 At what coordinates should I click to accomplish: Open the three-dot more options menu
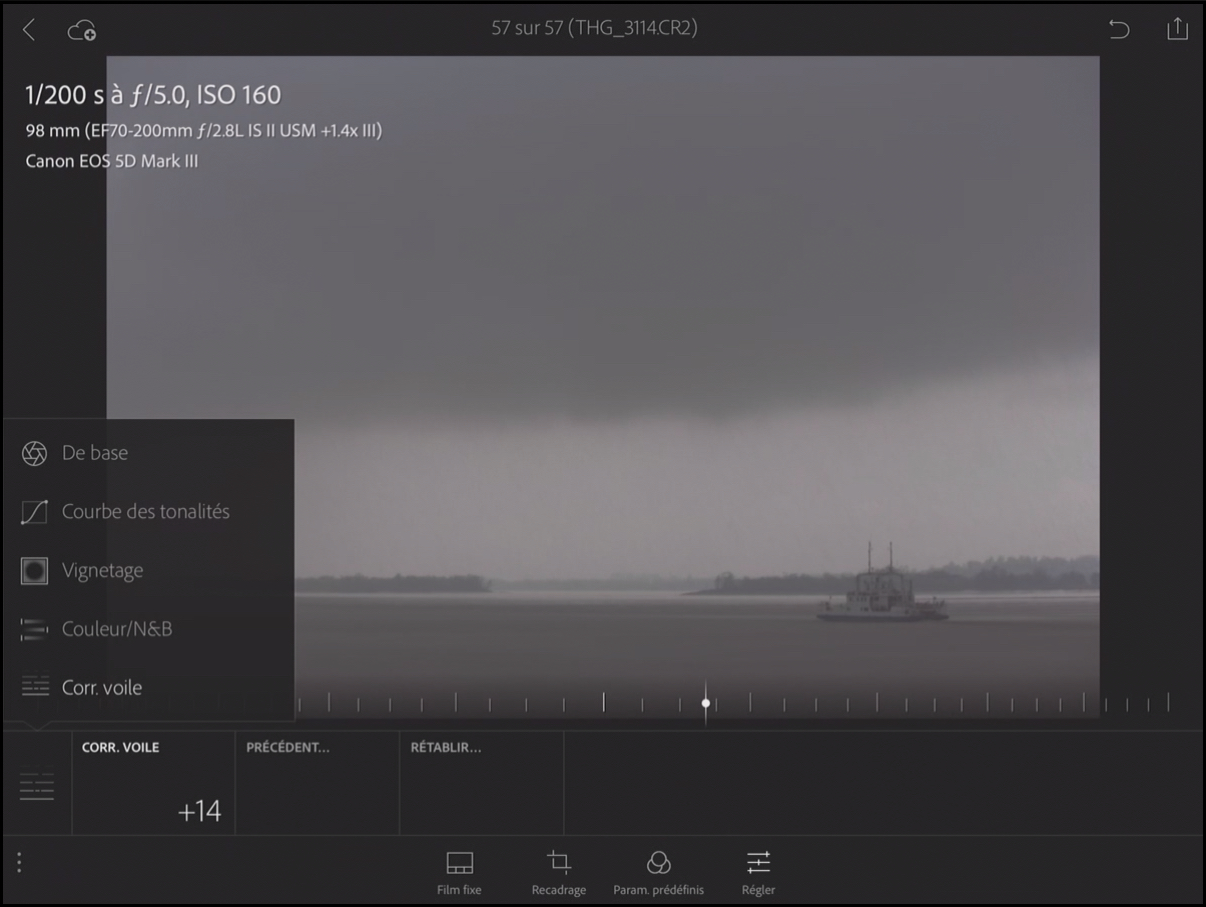(x=19, y=862)
